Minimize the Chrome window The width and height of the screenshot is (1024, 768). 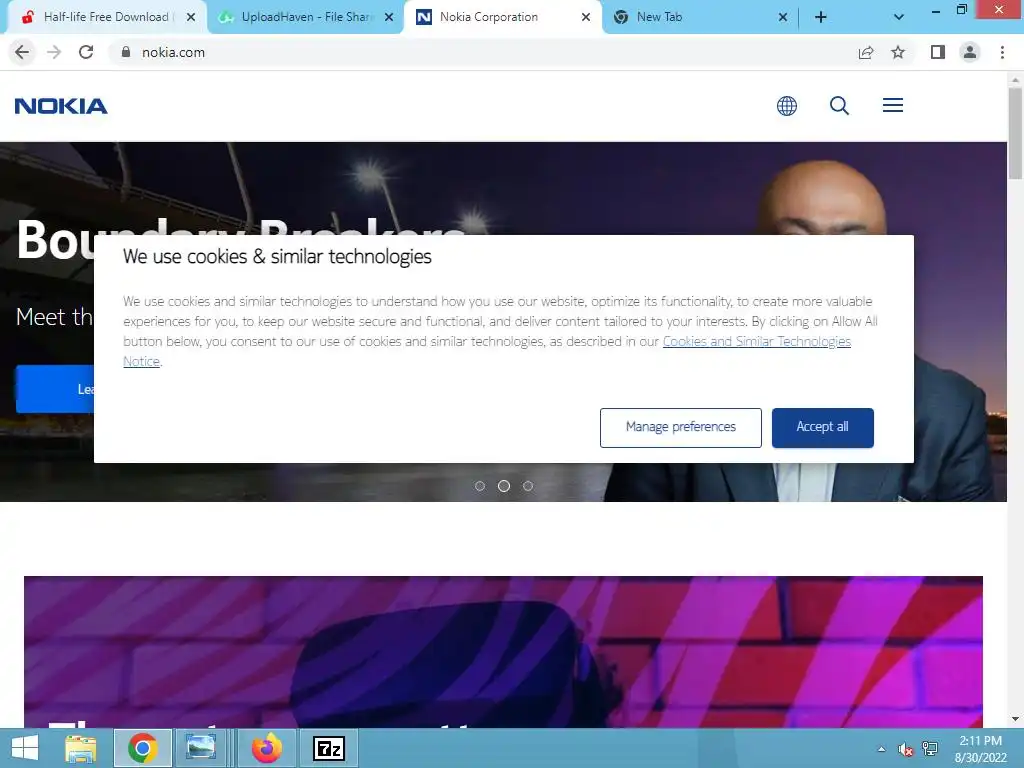936,10
